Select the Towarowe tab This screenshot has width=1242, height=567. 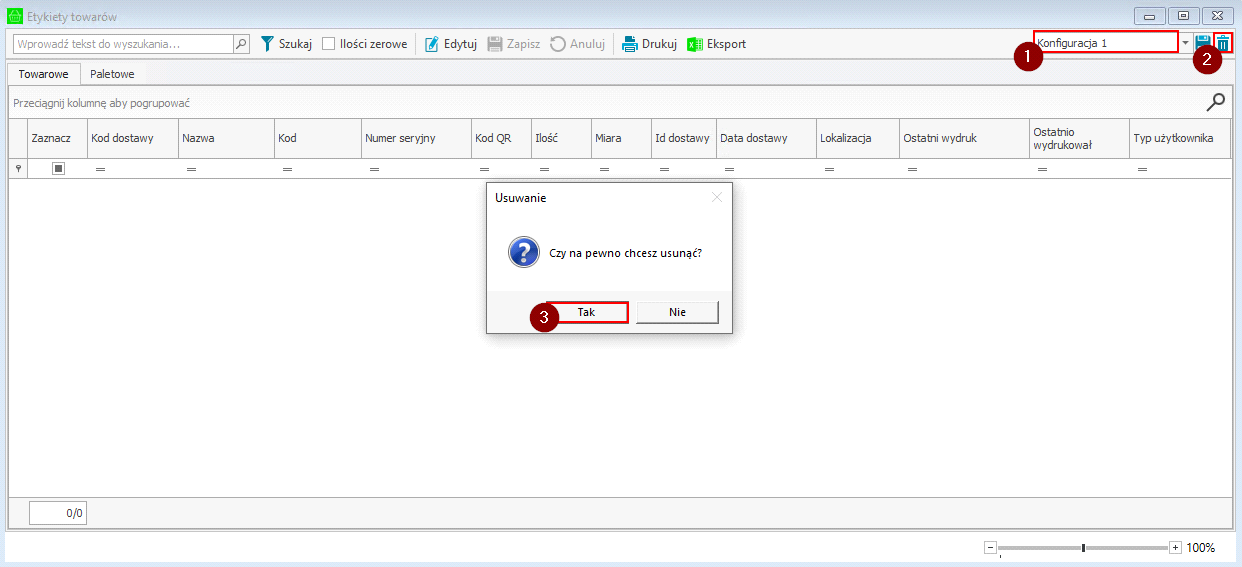tap(43, 74)
